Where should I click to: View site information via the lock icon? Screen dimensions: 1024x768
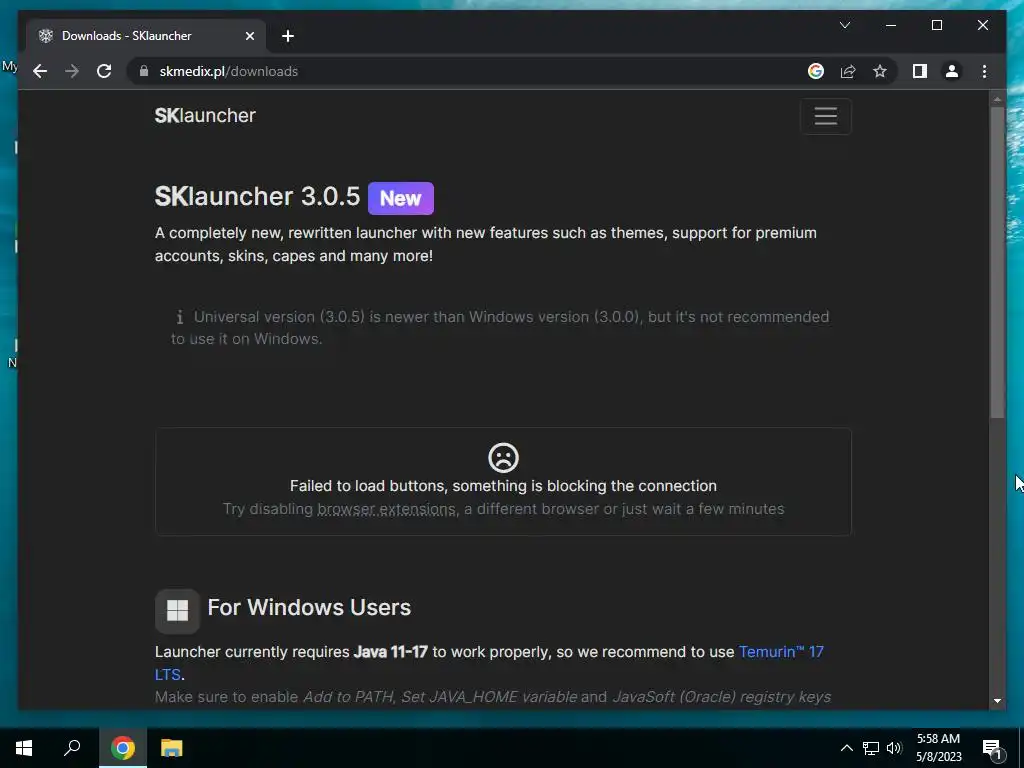coord(144,71)
